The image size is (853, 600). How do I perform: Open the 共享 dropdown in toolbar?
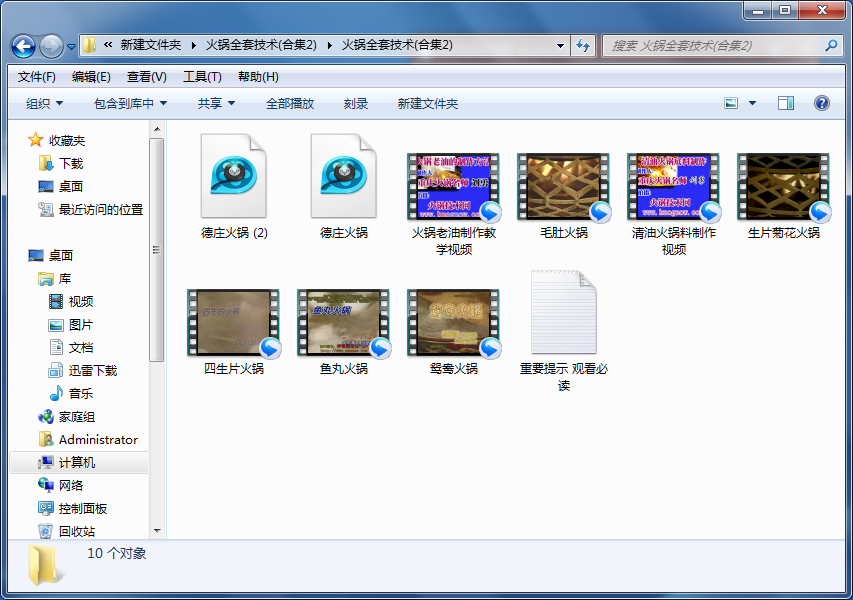point(216,103)
